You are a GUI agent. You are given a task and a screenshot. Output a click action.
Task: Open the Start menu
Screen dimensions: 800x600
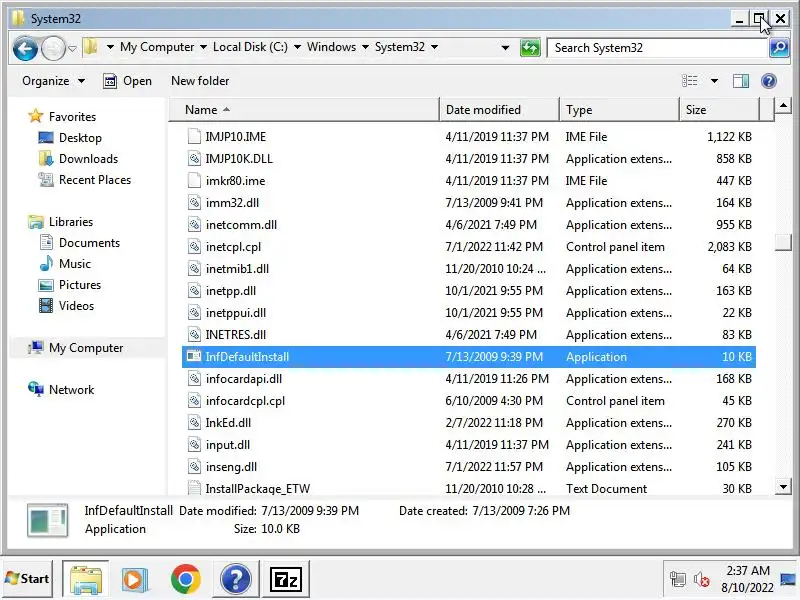[28, 579]
